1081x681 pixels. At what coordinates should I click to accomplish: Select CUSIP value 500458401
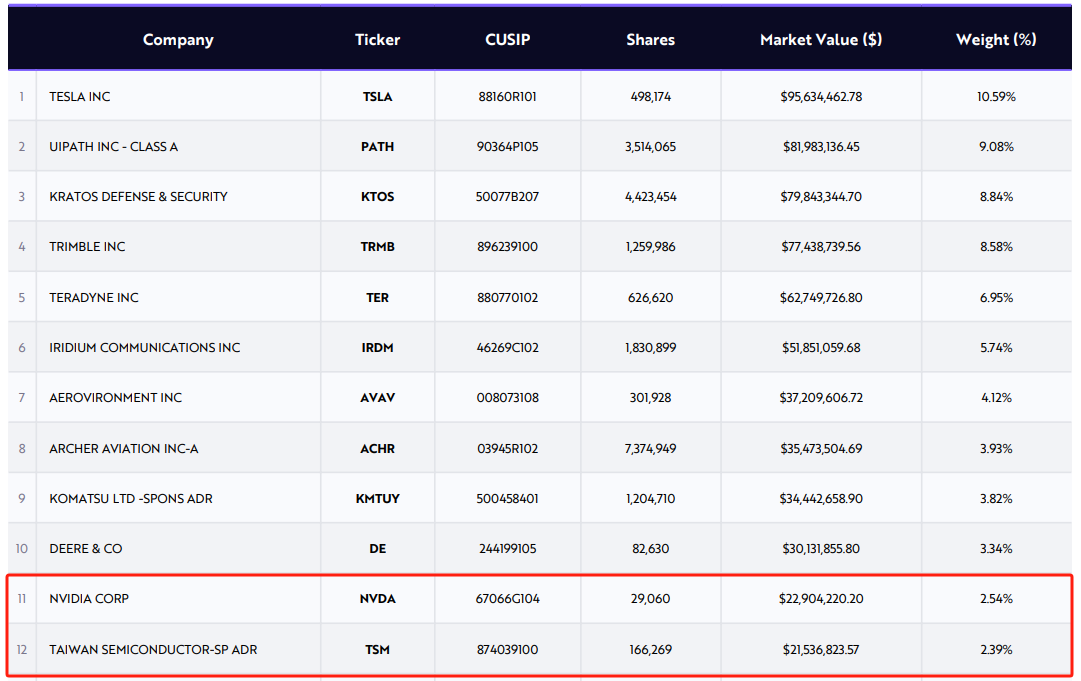pyautogui.click(x=507, y=498)
